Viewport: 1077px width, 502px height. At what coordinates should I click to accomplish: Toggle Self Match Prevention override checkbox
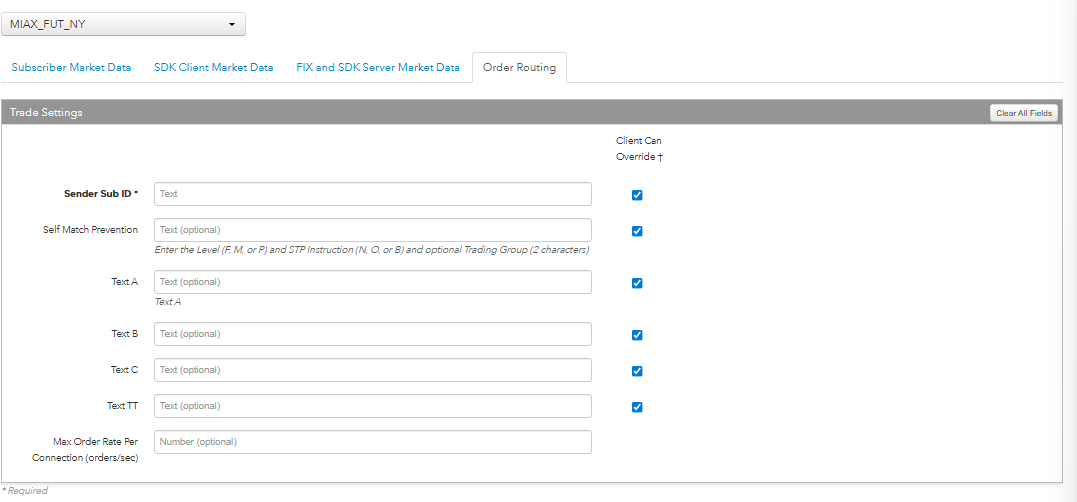637,231
